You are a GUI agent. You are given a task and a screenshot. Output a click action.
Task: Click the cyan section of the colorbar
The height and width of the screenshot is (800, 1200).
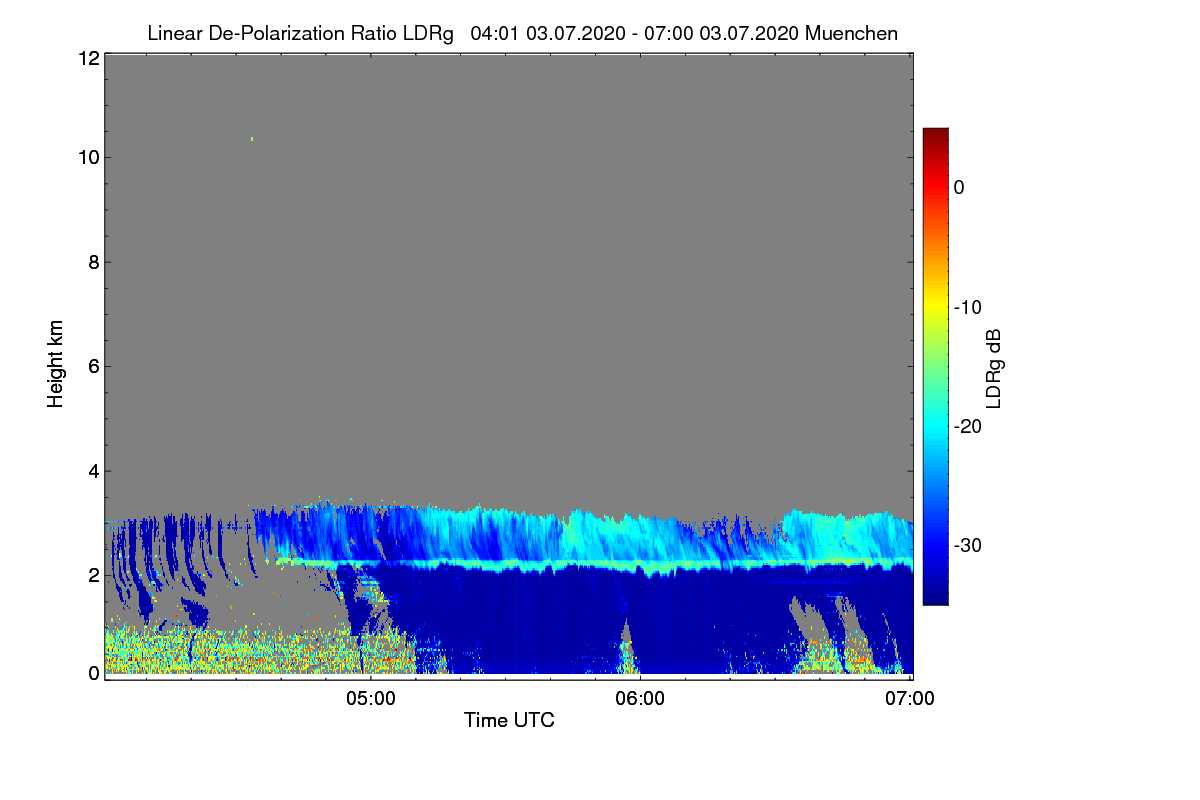click(x=935, y=425)
